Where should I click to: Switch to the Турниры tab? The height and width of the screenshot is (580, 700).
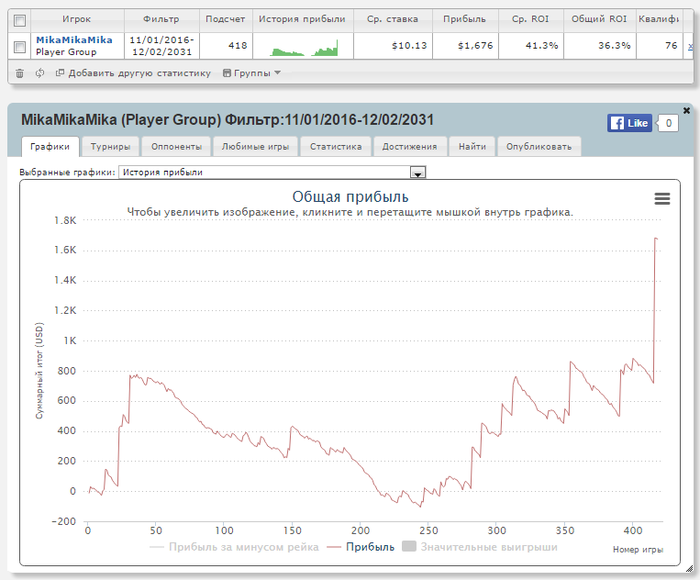click(110, 146)
